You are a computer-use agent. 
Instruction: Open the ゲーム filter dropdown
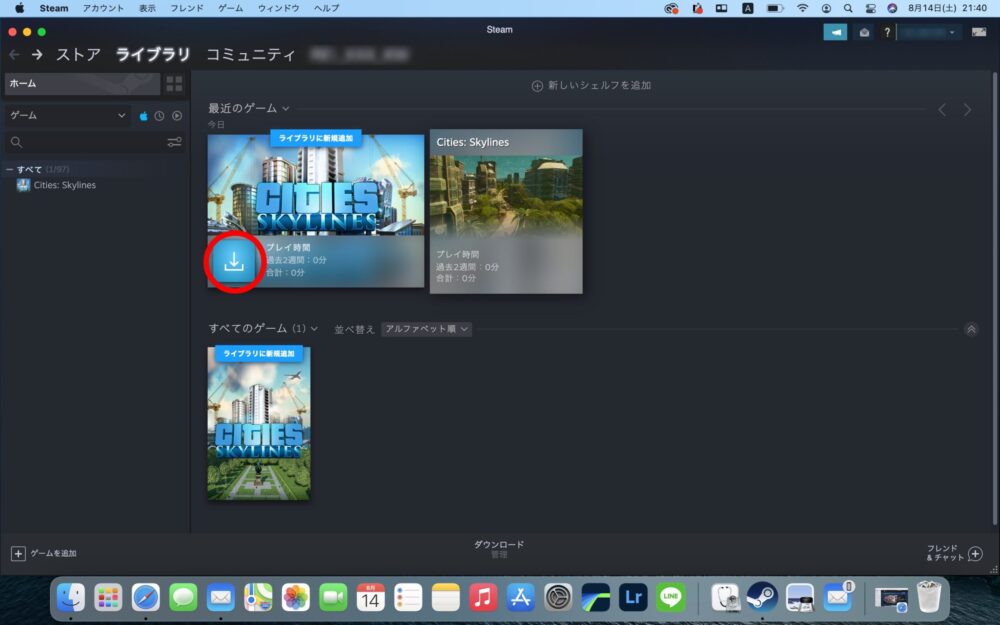point(68,115)
